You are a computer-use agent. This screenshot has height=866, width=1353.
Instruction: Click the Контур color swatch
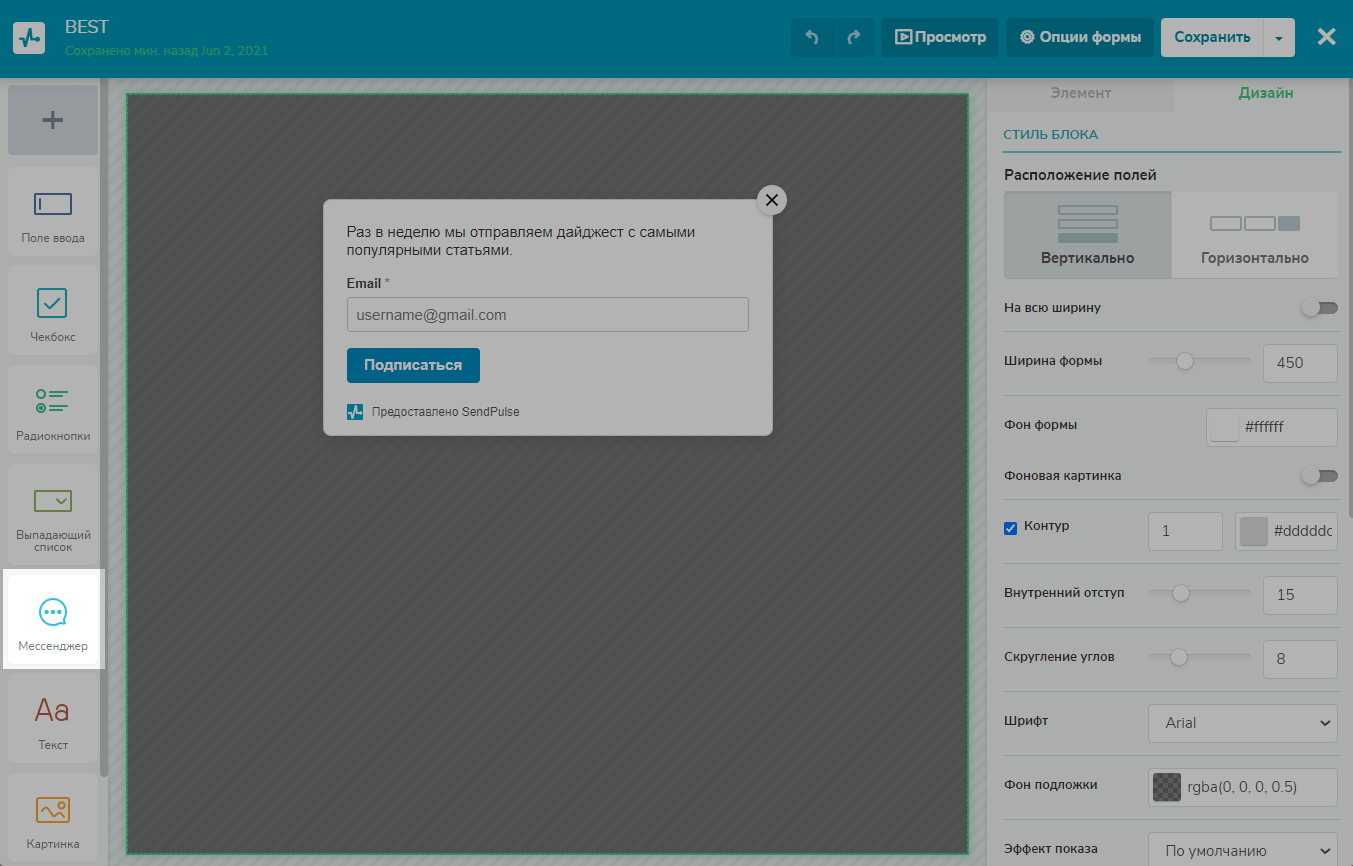click(x=1254, y=532)
